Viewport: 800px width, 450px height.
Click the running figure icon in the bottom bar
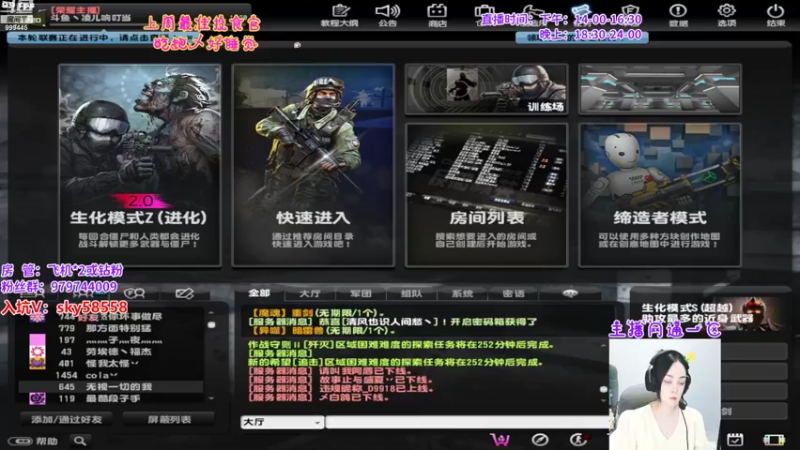(x=579, y=439)
